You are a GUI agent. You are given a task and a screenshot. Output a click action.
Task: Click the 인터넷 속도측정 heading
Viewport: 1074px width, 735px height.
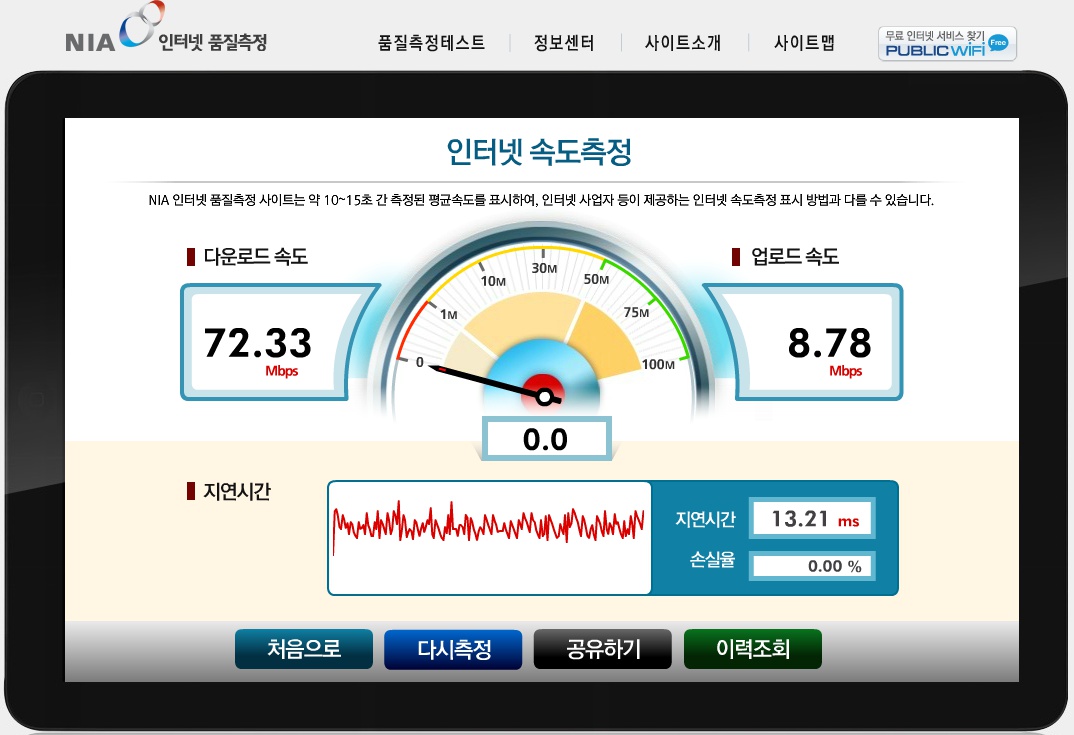click(x=539, y=151)
